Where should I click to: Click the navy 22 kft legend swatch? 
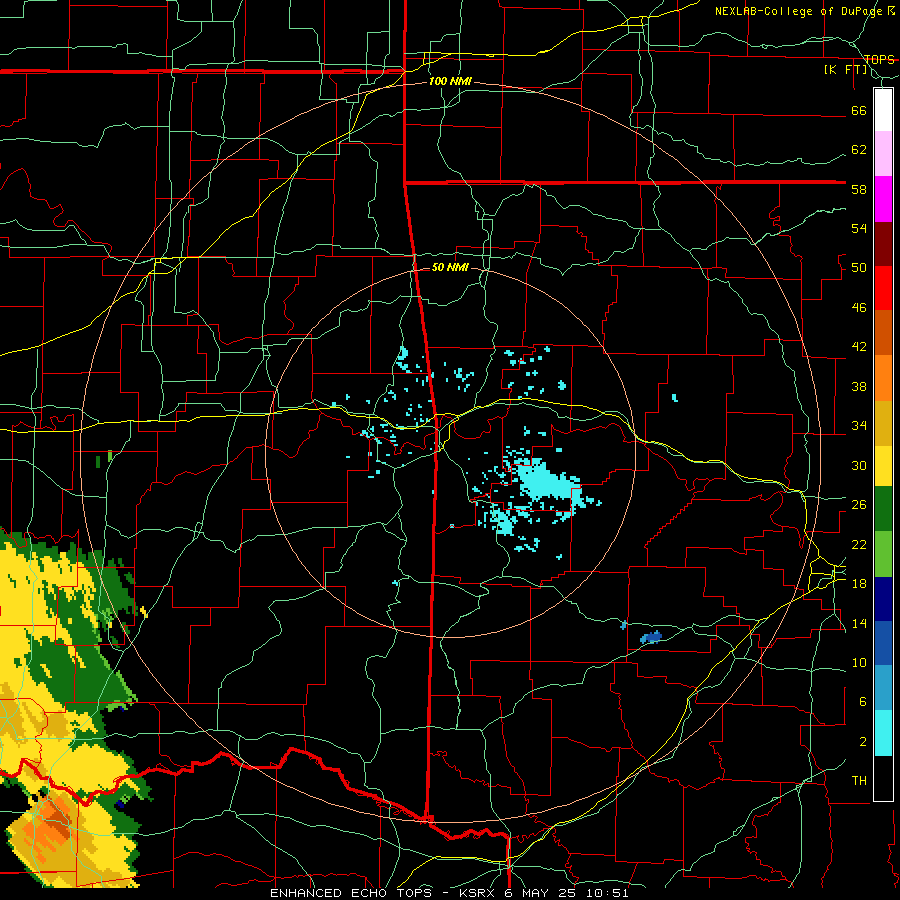tap(883, 599)
